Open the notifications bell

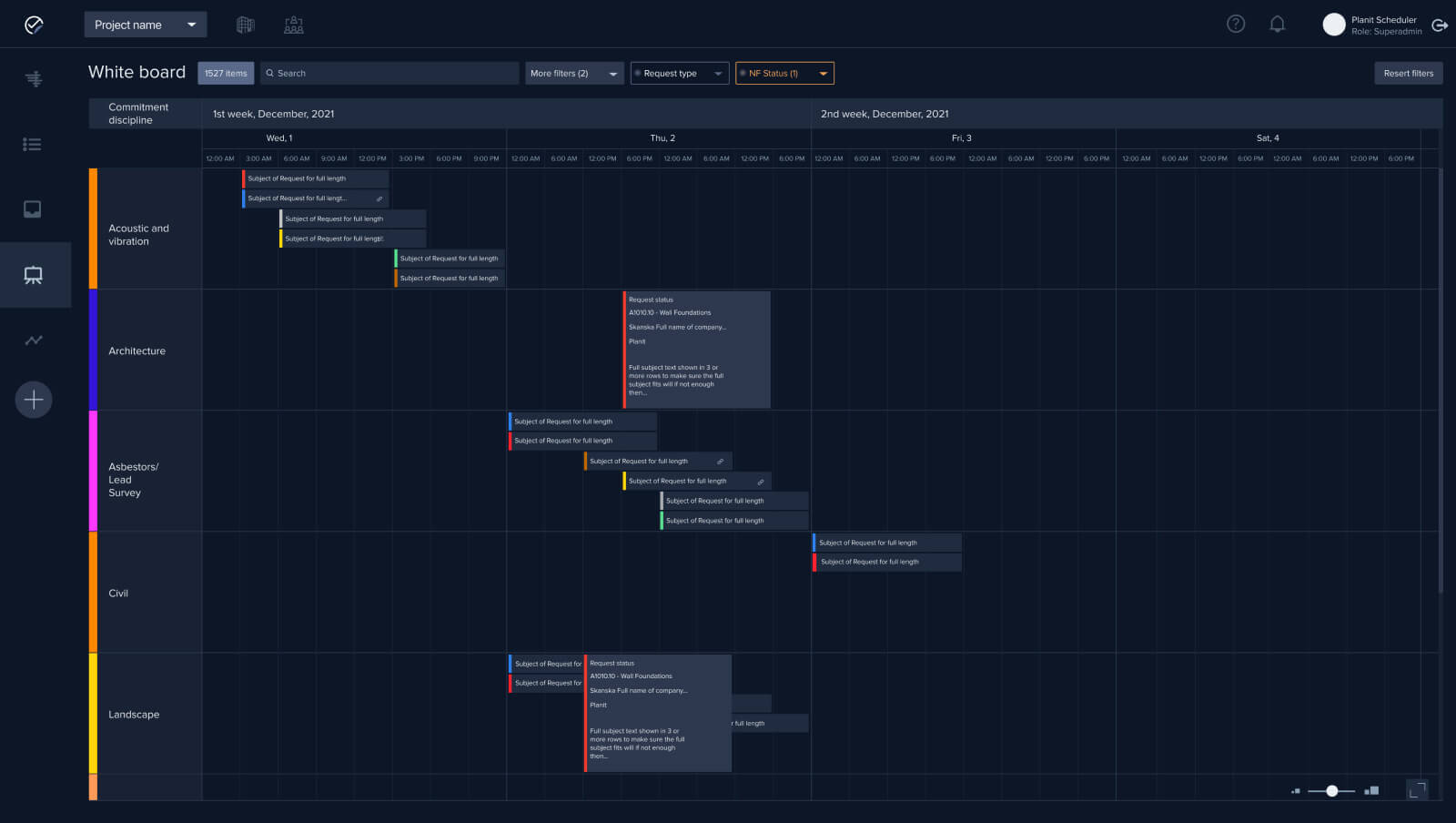point(1277,25)
